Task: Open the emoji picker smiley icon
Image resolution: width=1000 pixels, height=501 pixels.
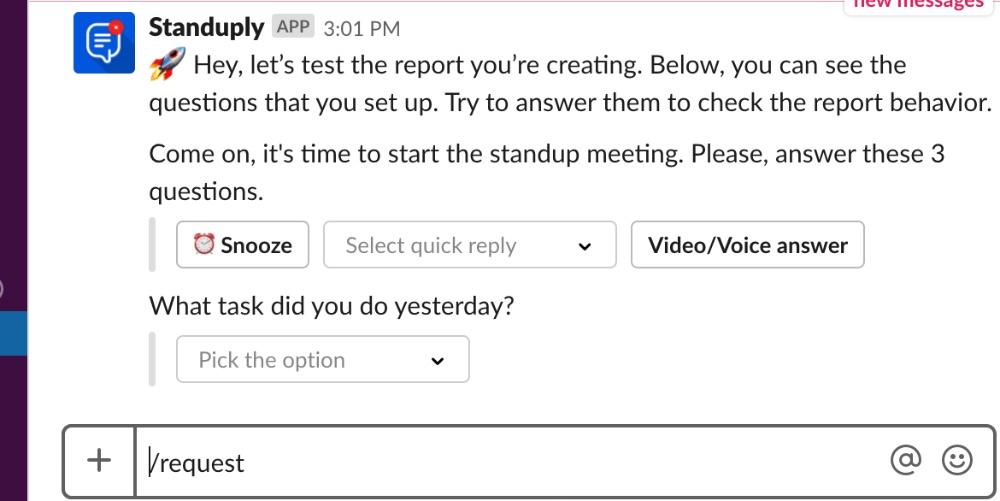Action: (x=957, y=460)
